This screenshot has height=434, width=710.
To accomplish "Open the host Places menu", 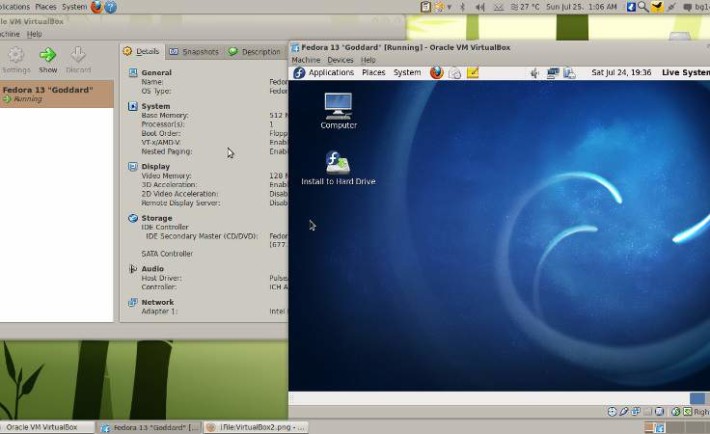I will (46, 7).
